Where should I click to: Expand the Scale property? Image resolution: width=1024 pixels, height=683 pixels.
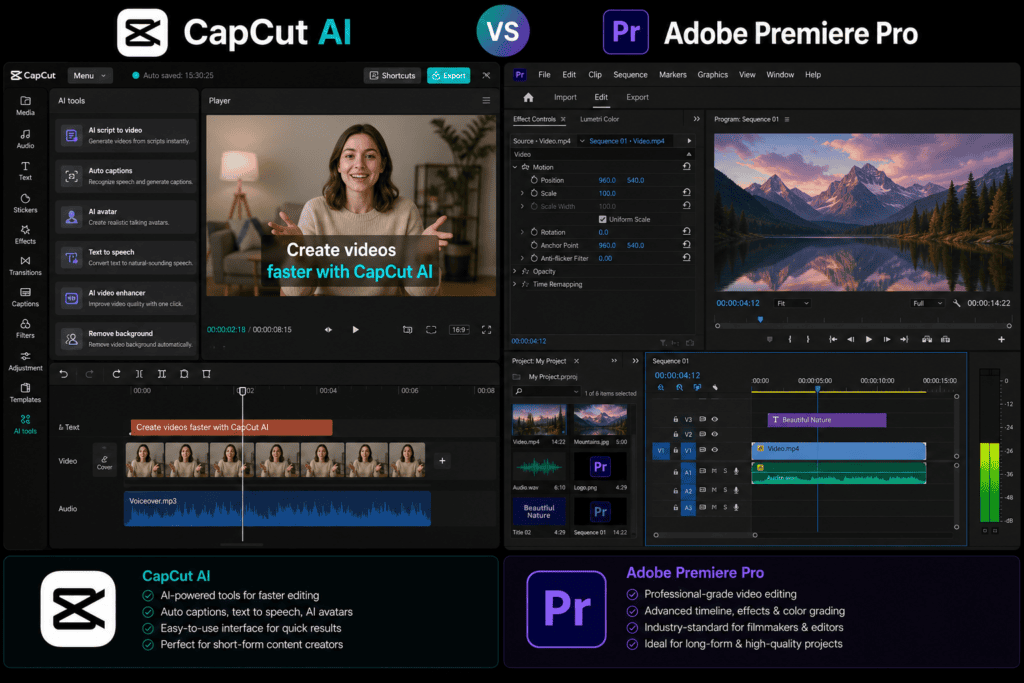522,193
